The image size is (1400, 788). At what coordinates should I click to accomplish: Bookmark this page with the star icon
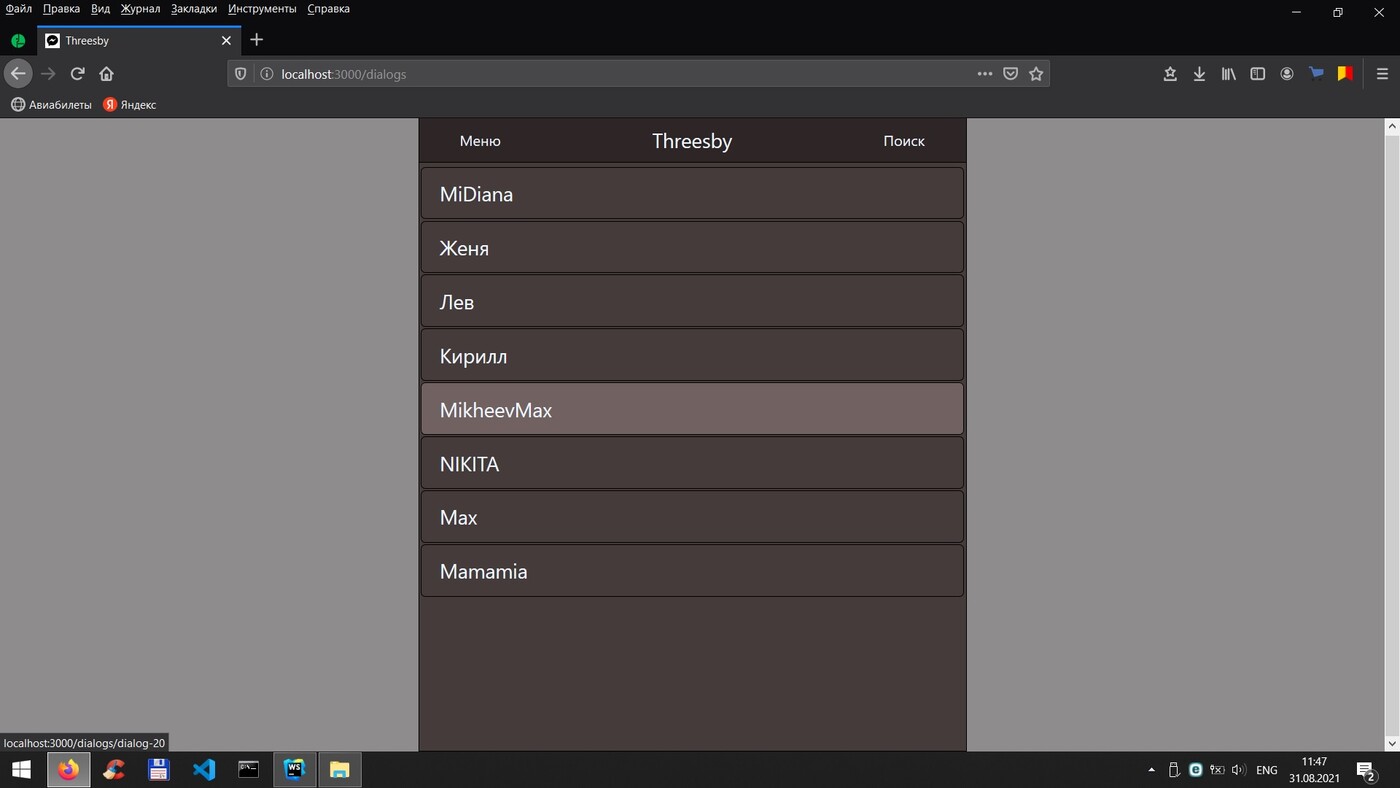click(x=1036, y=74)
